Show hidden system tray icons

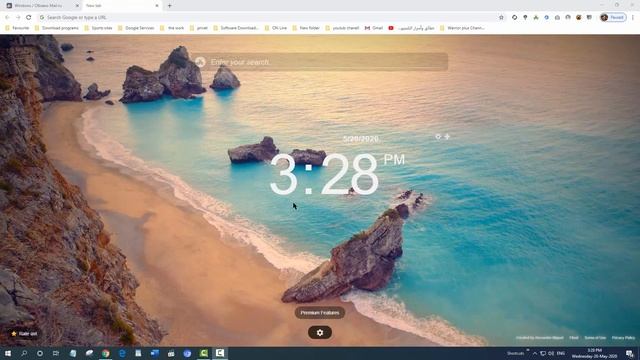pyautogui.click(x=535, y=353)
